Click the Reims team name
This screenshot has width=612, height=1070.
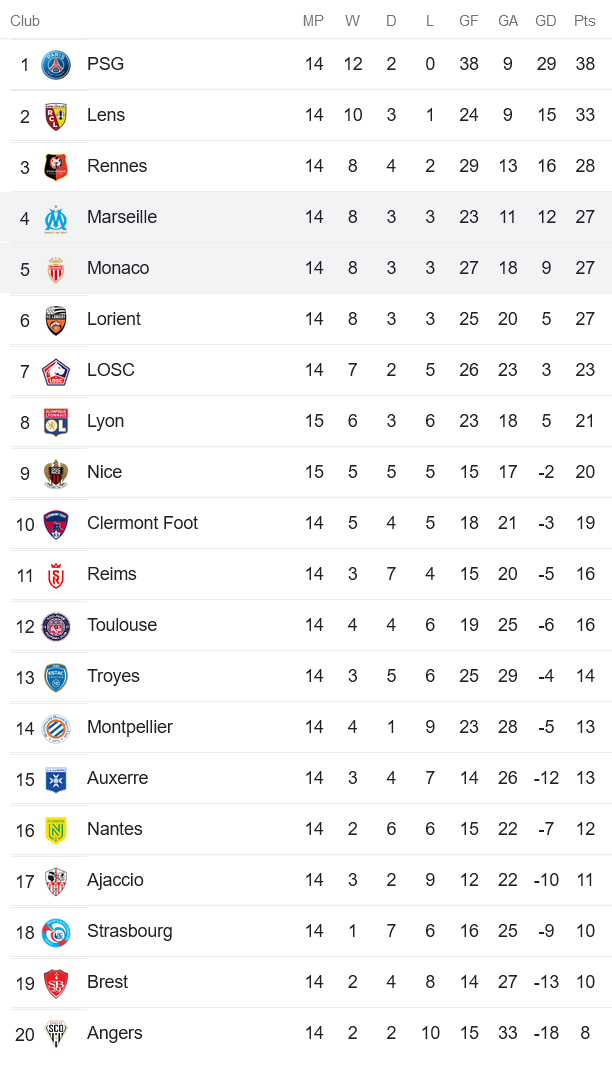(x=112, y=574)
